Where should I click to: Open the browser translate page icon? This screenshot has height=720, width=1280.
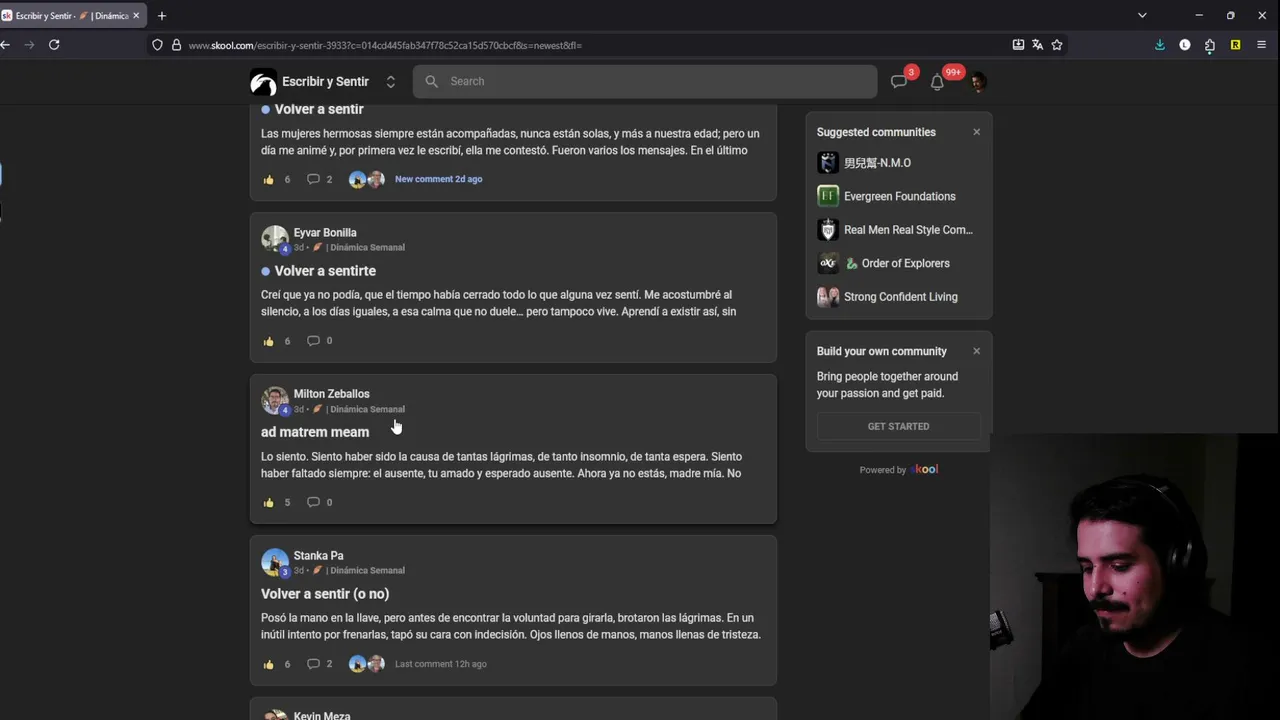(x=1037, y=45)
